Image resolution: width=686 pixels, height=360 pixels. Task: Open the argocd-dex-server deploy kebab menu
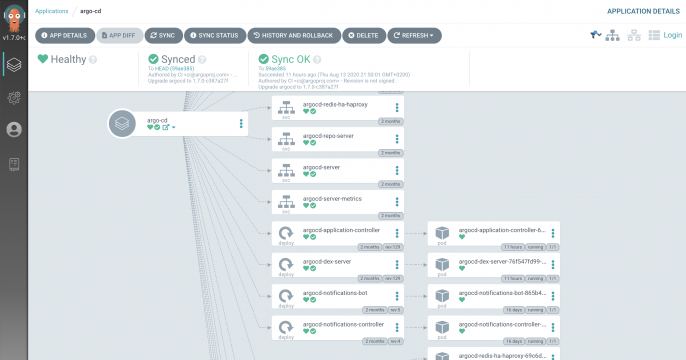[x=397, y=265]
